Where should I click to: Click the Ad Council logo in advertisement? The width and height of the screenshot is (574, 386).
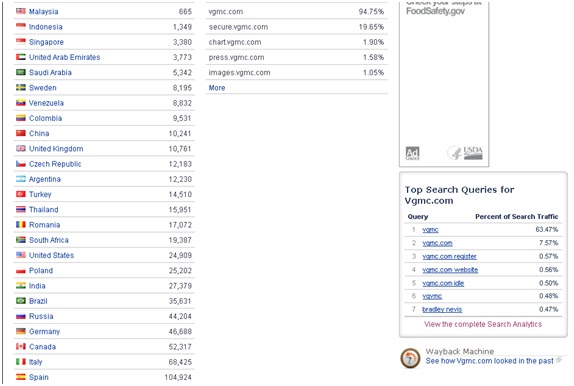click(412, 153)
